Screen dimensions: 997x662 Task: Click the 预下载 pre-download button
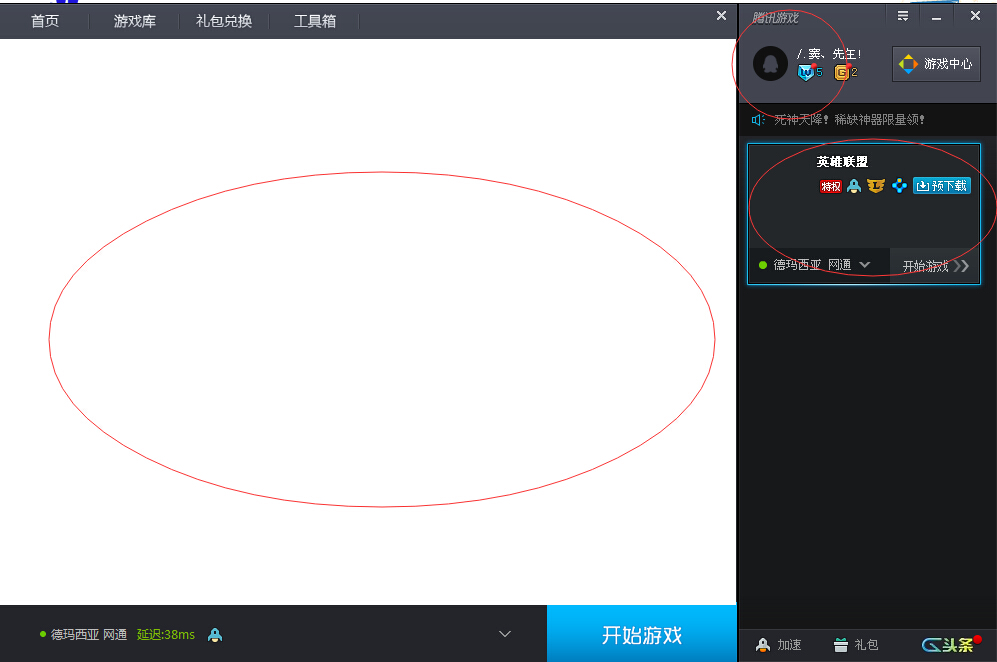point(941,186)
